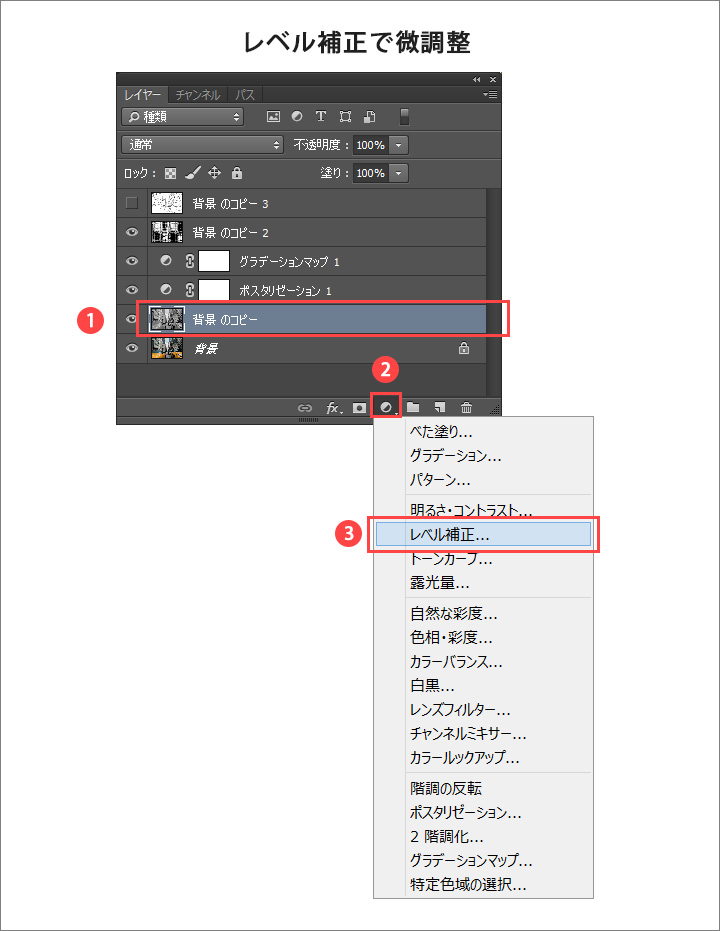Image resolution: width=720 pixels, height=931 pixels.
Task: Click mask link icon on ポスタリゼーション 1
Action: [x=190, y=290]
